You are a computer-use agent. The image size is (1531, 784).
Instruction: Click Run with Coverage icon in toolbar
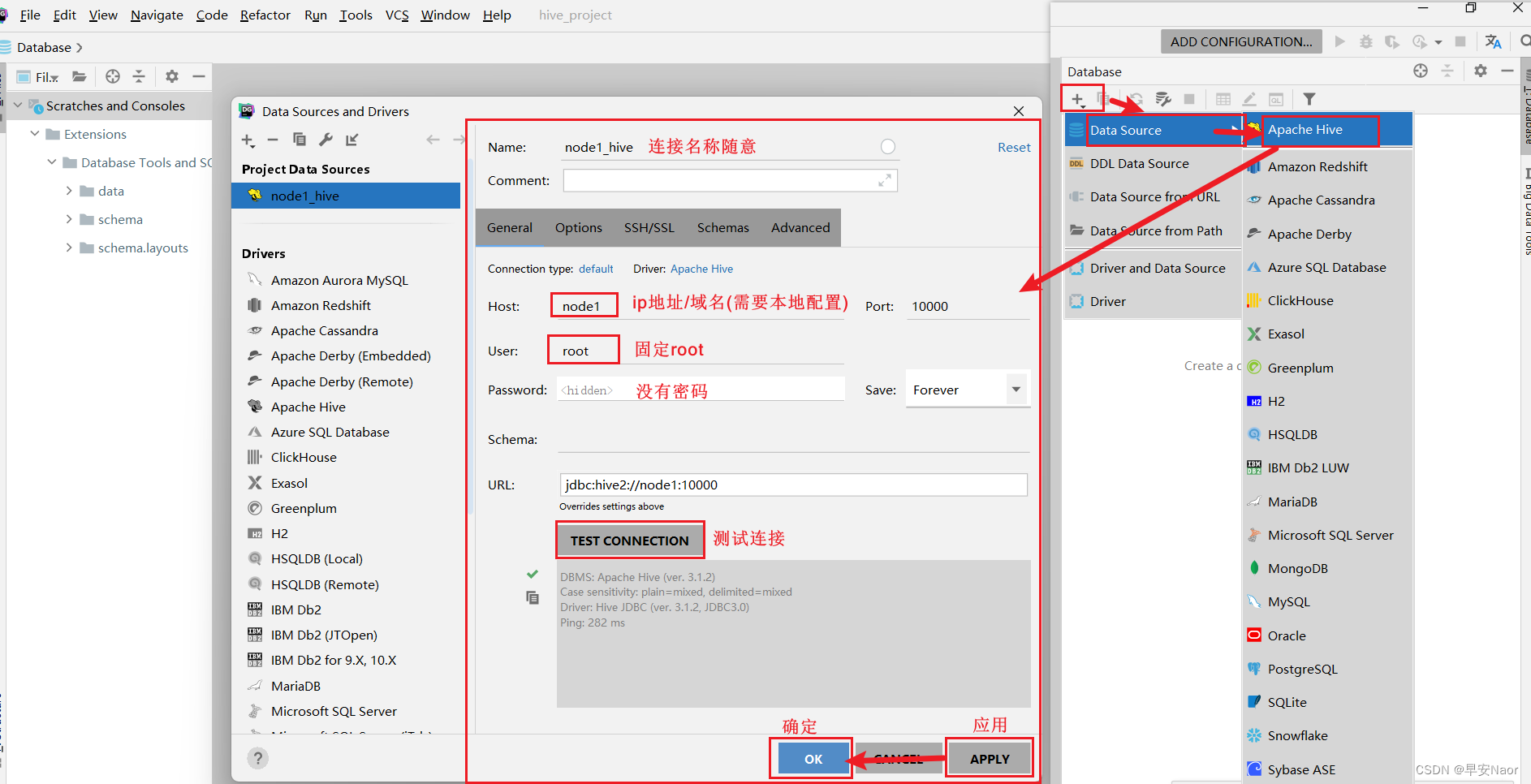[x=1392, y=41]
